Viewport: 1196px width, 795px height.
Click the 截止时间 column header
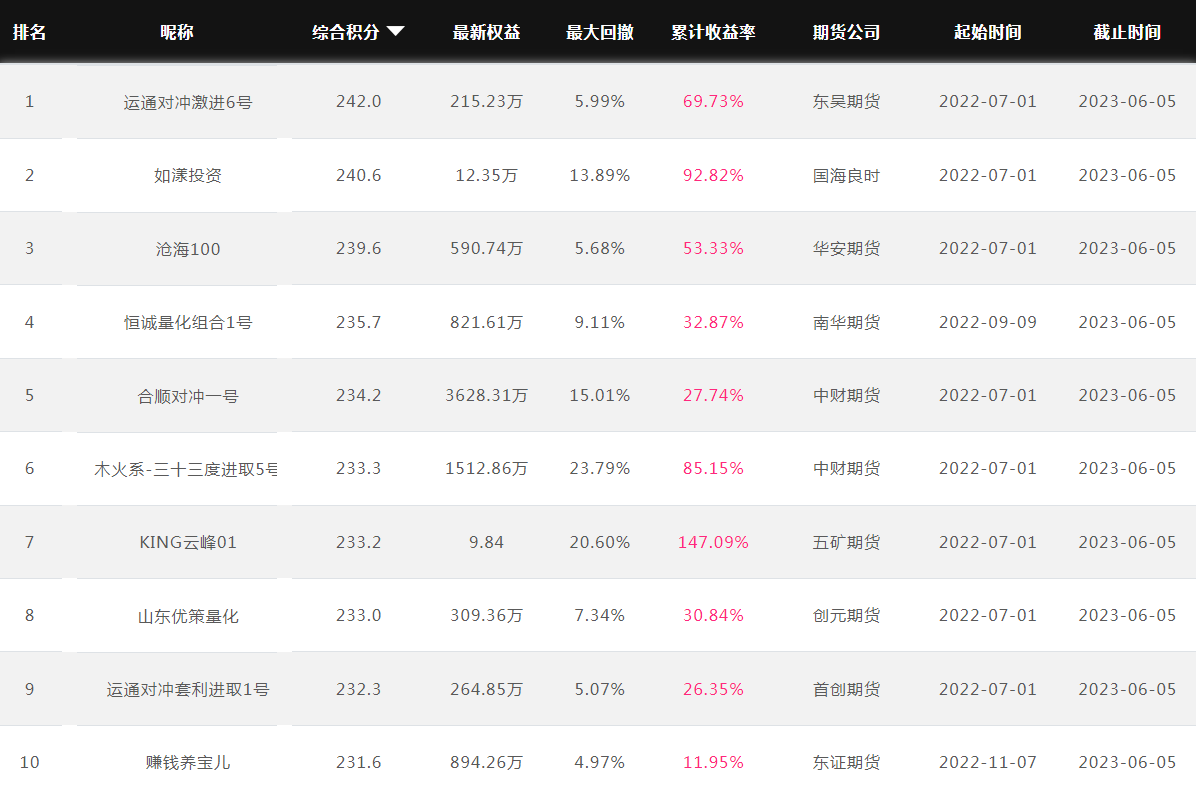[x=1127, y=32]
